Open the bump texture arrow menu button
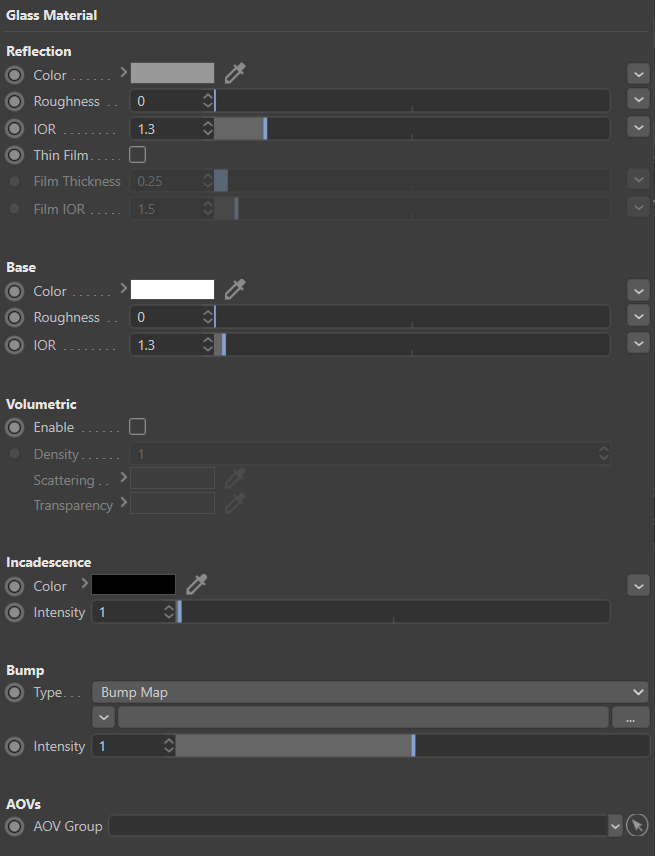The image size is (655, 856). 104,717
